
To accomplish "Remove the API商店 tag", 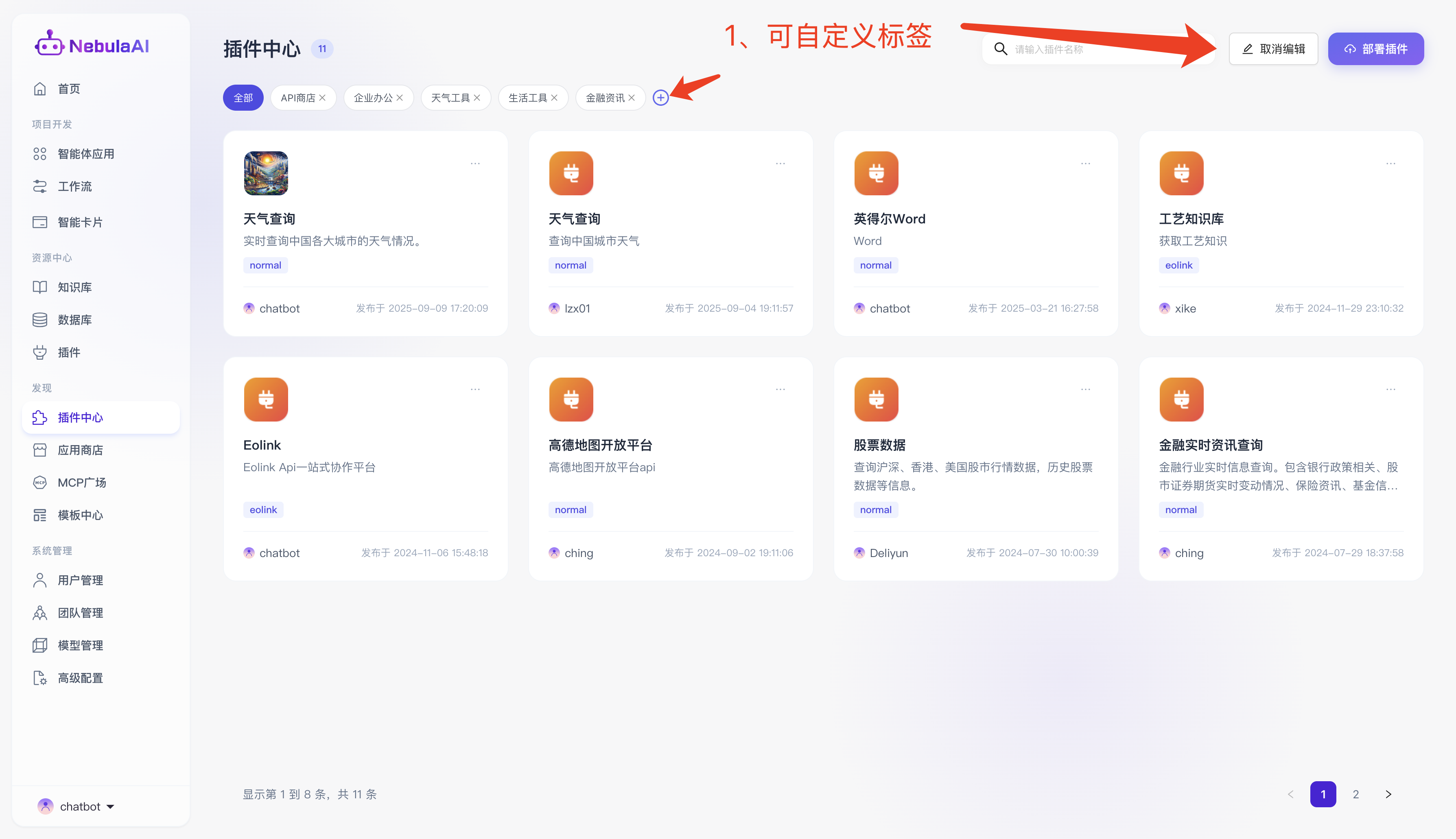I will tap(322, 97).
